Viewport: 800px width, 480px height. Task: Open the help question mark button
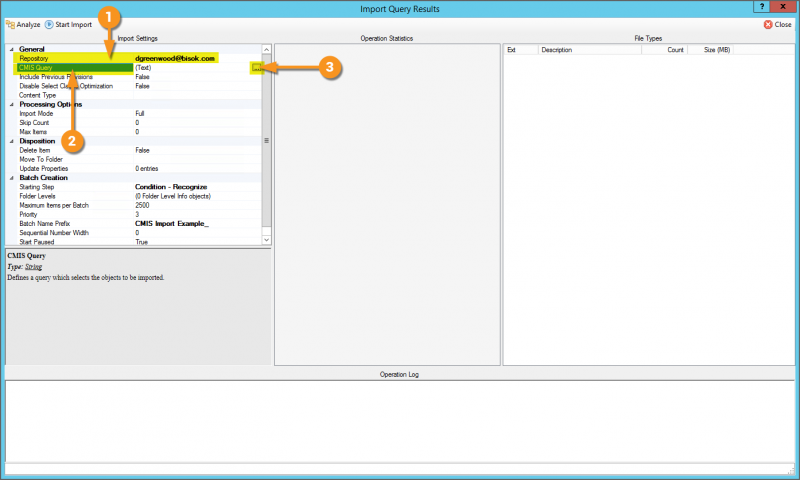point(762,7)
